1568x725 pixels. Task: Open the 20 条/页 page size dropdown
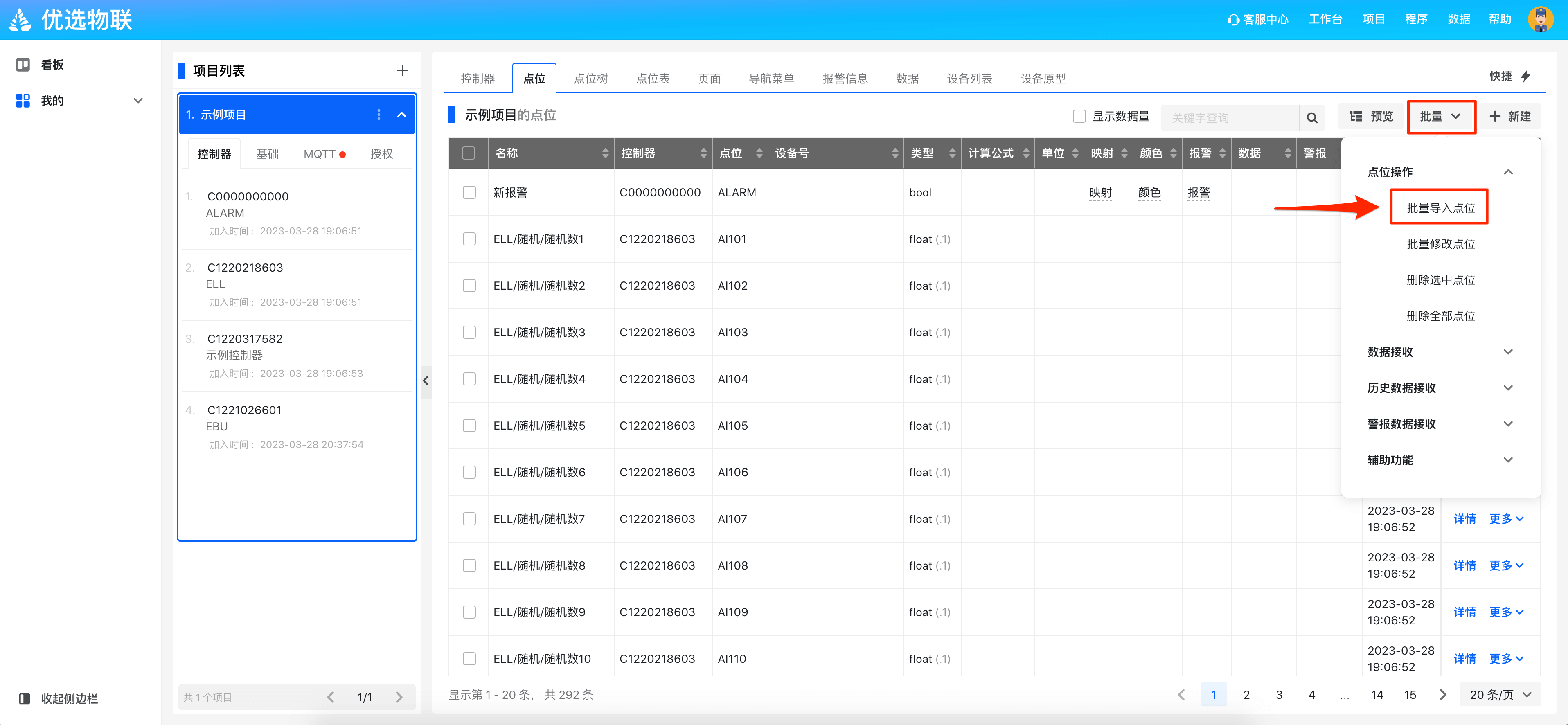pos(1500,695)
